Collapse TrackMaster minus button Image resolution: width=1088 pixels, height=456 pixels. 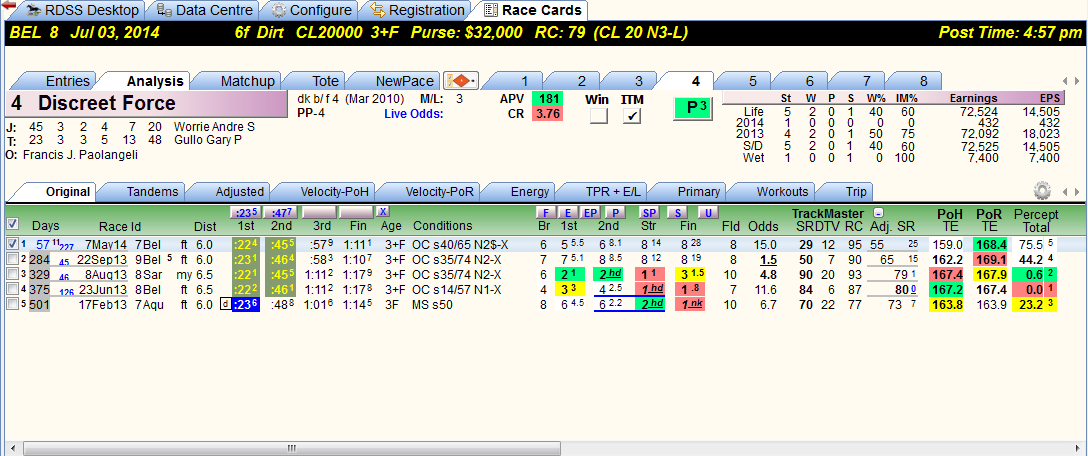click(878, 214)
